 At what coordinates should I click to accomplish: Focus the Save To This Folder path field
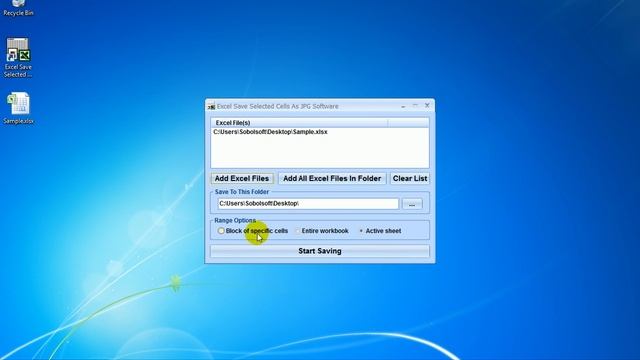(x=308, y=204)
